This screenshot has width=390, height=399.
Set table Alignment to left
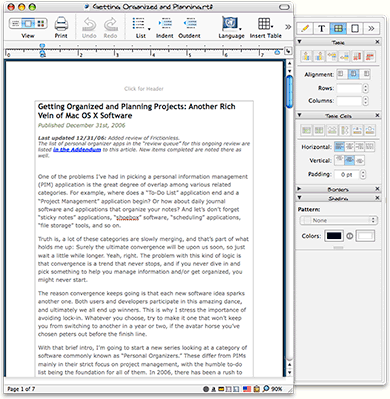point(341,74)
